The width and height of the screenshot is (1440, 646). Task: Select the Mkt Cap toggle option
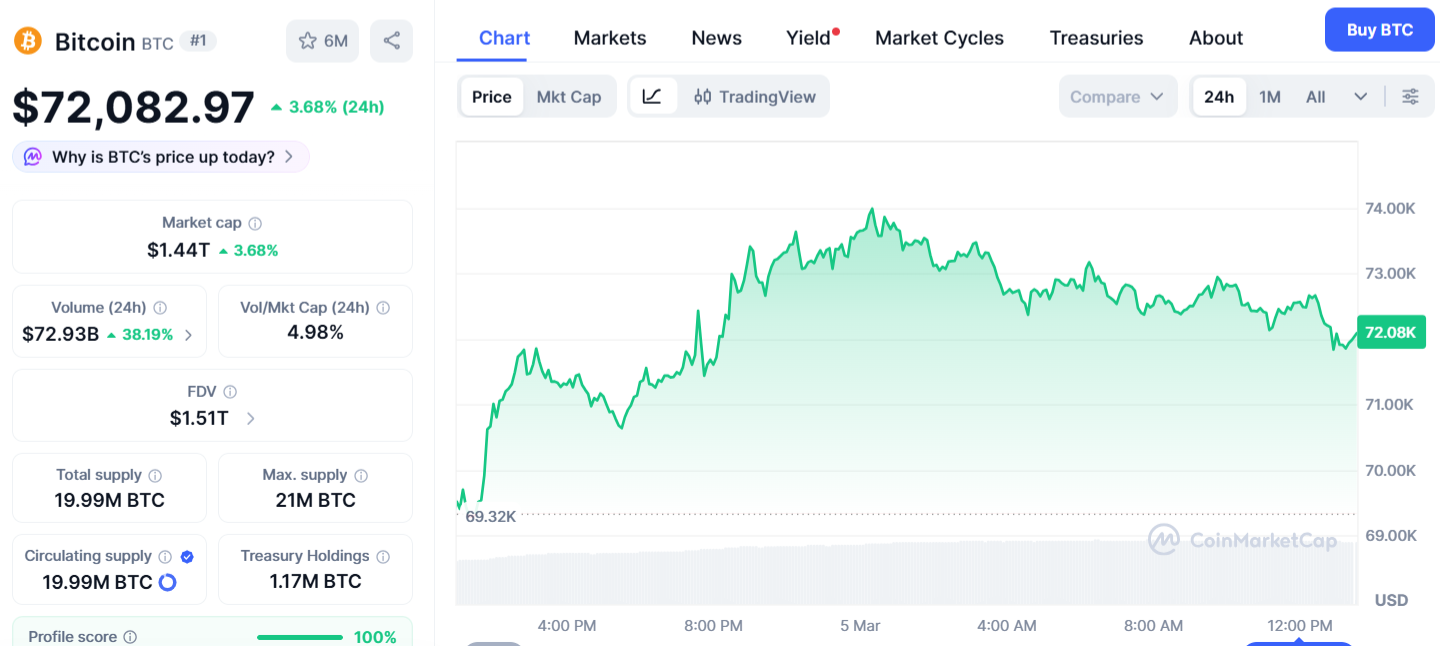[569, 96]
